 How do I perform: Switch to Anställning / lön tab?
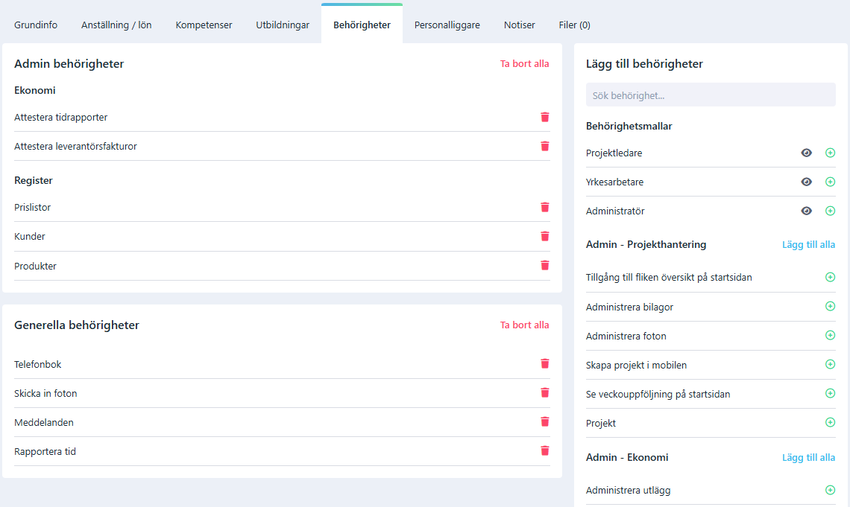(x=117, y=25)
